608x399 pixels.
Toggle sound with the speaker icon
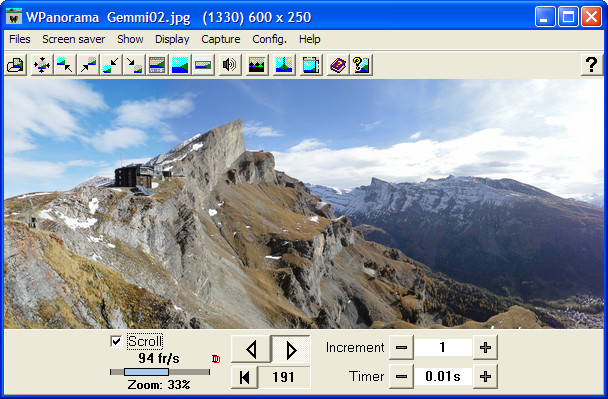[230, 64]
